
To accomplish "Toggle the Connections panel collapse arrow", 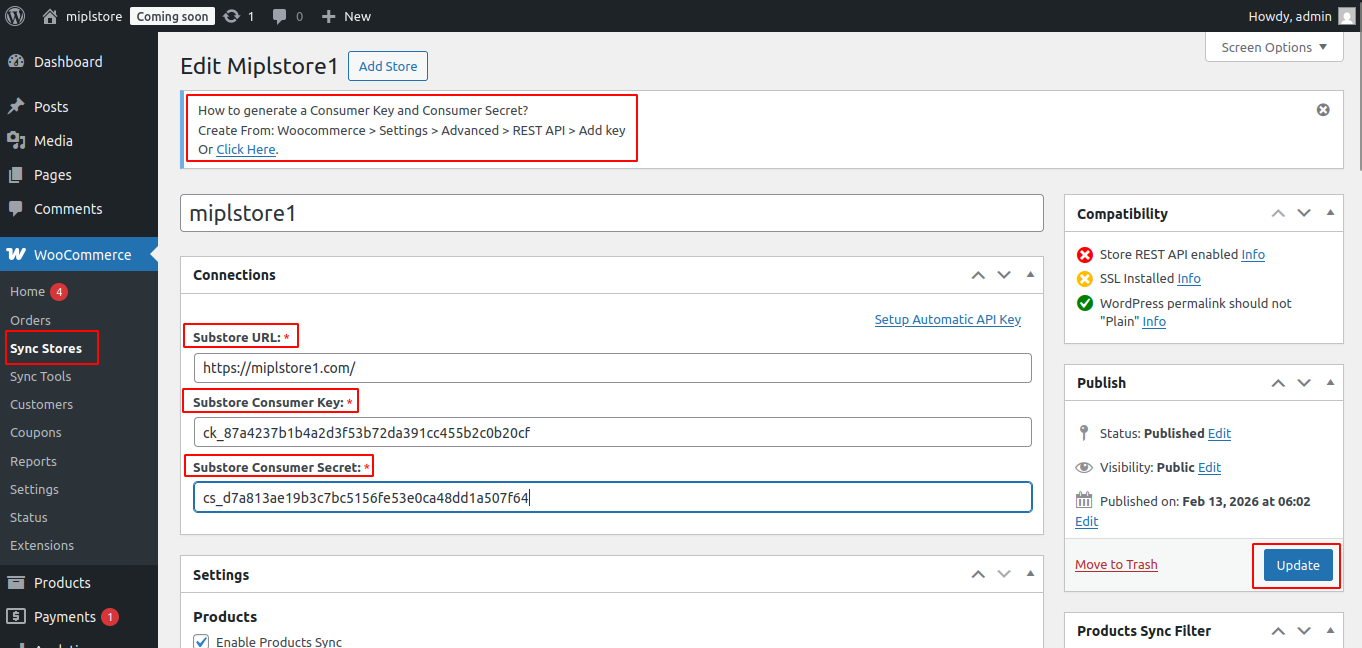I will 1030,275.
